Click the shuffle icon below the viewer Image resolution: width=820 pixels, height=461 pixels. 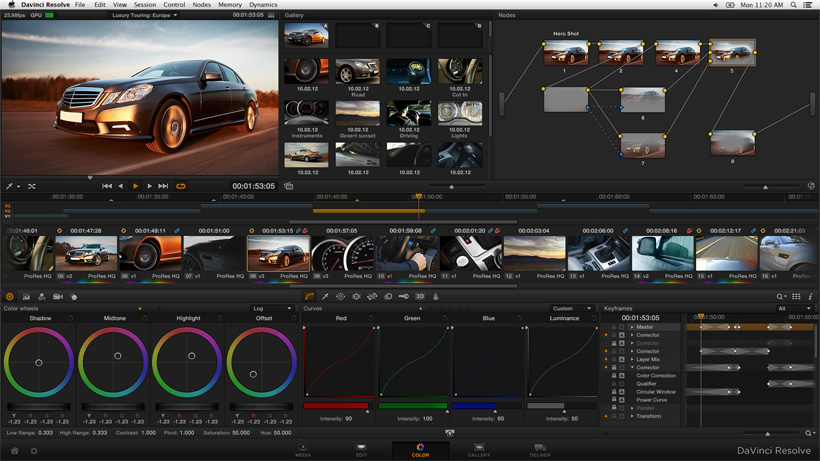click(x=31, y=186)
